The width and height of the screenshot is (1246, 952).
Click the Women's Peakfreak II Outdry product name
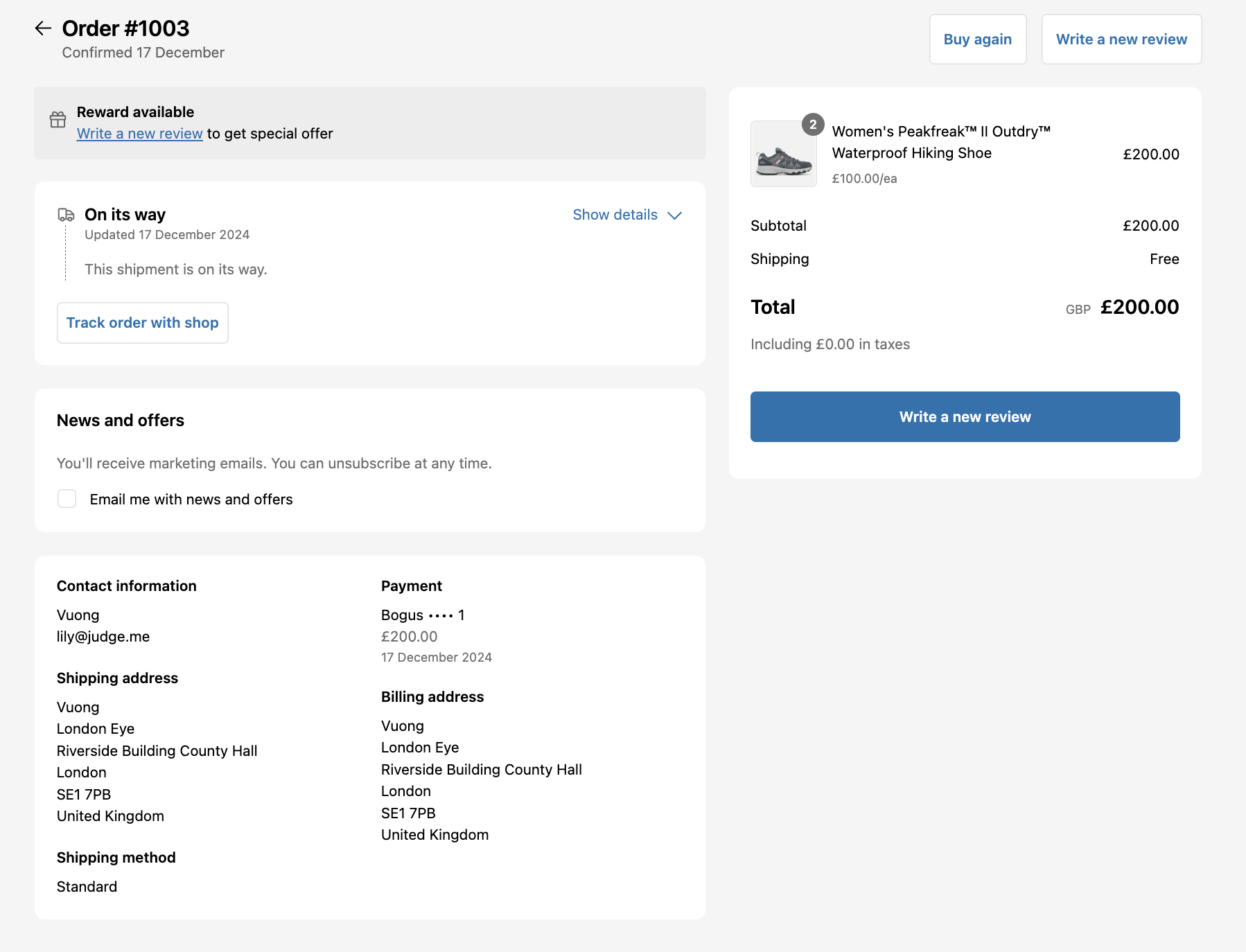(x=940, y=142)
